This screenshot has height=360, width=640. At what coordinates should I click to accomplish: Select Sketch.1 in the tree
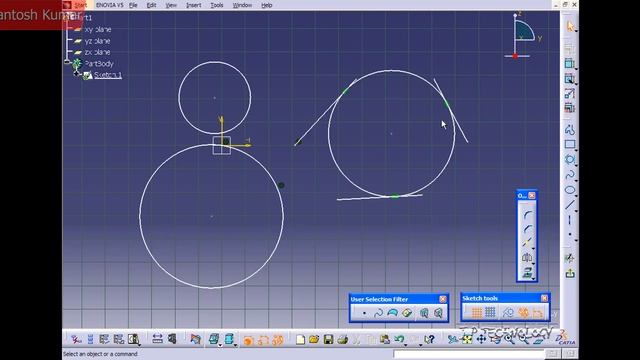[108, 75]
